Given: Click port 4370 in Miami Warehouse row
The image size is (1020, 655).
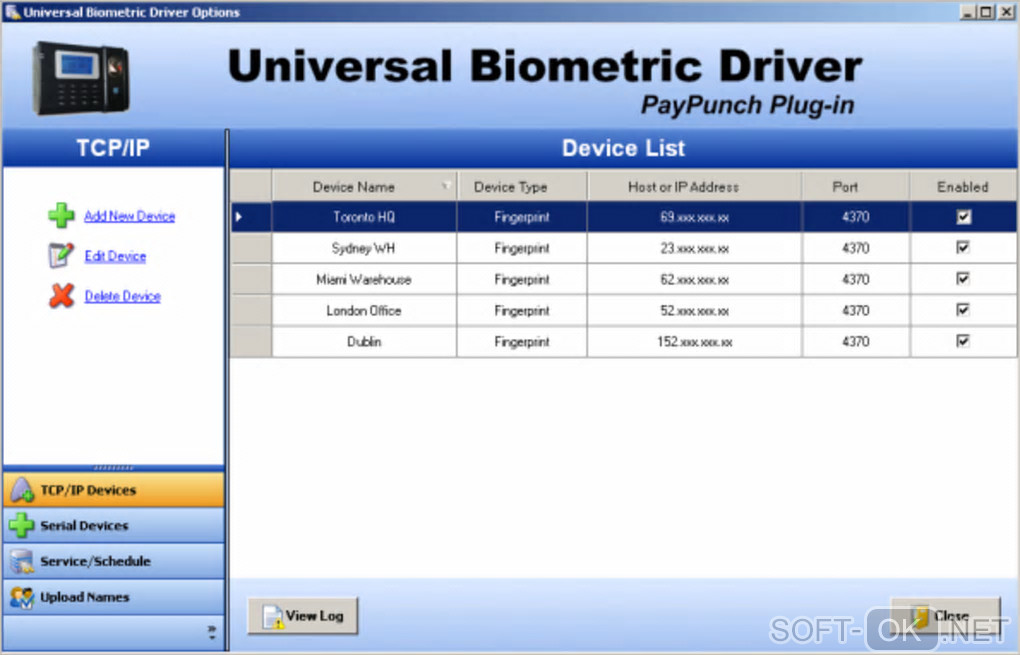Looking at the screenshot, I should click(x=855, y=279).
